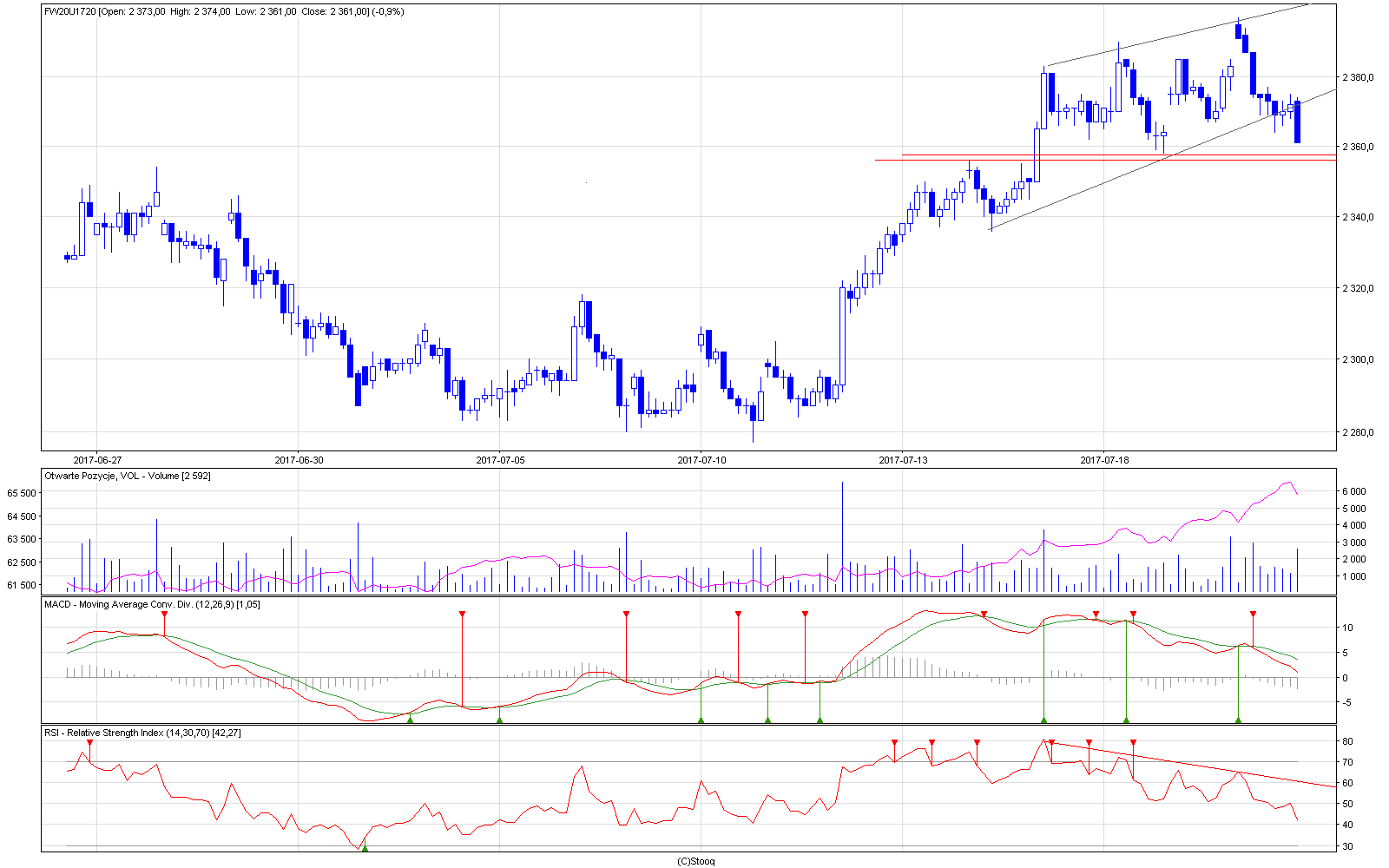Viewport: 1389px width, 868px height.
Task: Click the leftmost red MACD signal triangle
Action: [x=164, y=615]
